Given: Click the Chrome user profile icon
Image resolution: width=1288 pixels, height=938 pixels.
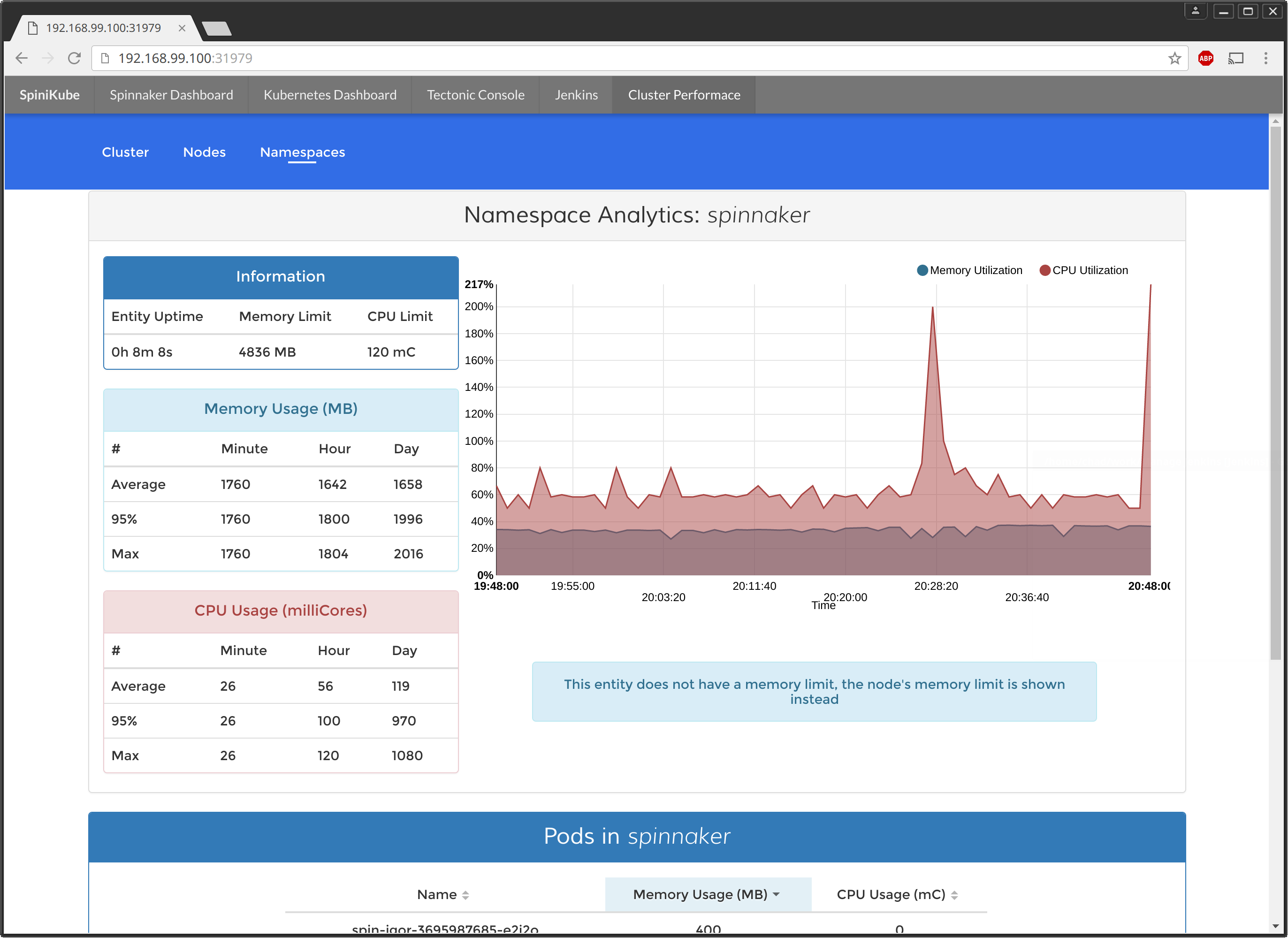Looking at the screenshot, I should pos(1195,11).
